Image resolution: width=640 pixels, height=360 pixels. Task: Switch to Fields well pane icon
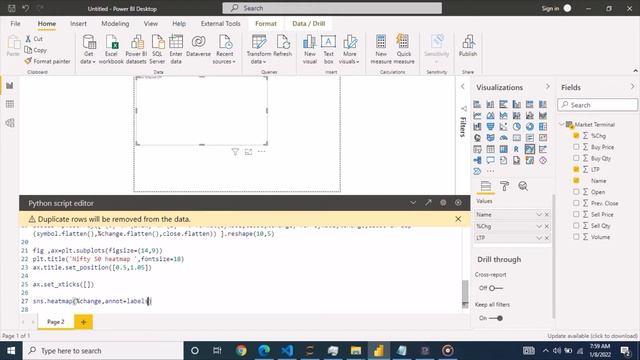click(486, 186)
